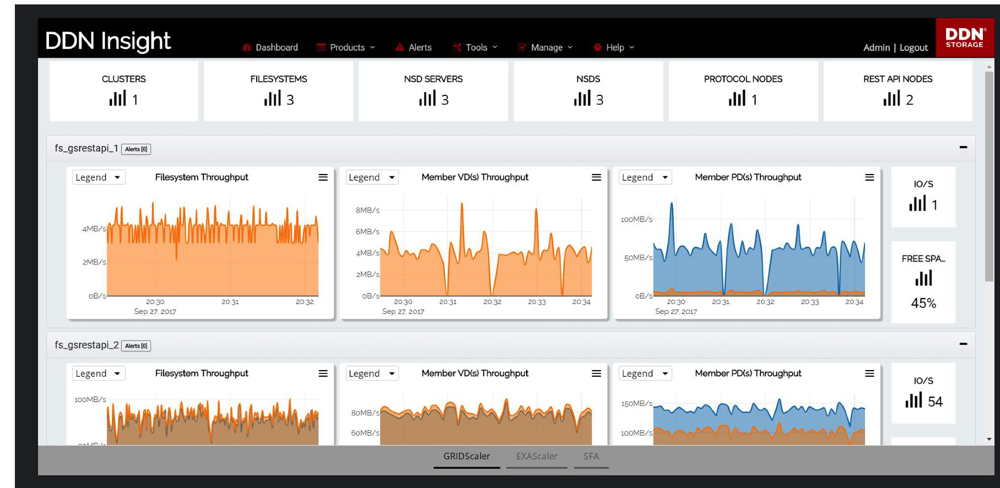Click the NSDS bar chart icon

tap(582, 98)
